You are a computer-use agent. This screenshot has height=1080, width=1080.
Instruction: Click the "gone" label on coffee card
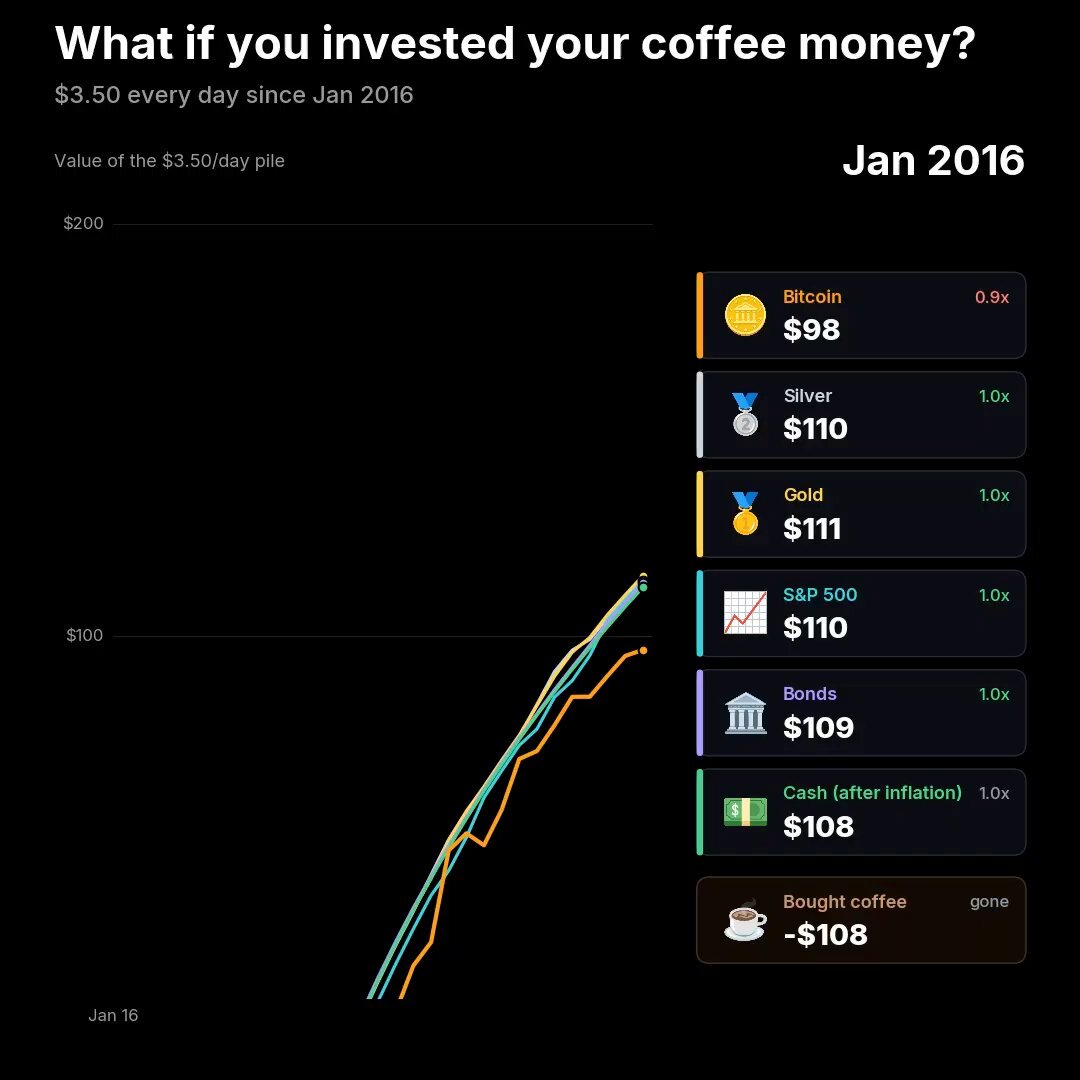pyautogui.click(x=989, y=902)
